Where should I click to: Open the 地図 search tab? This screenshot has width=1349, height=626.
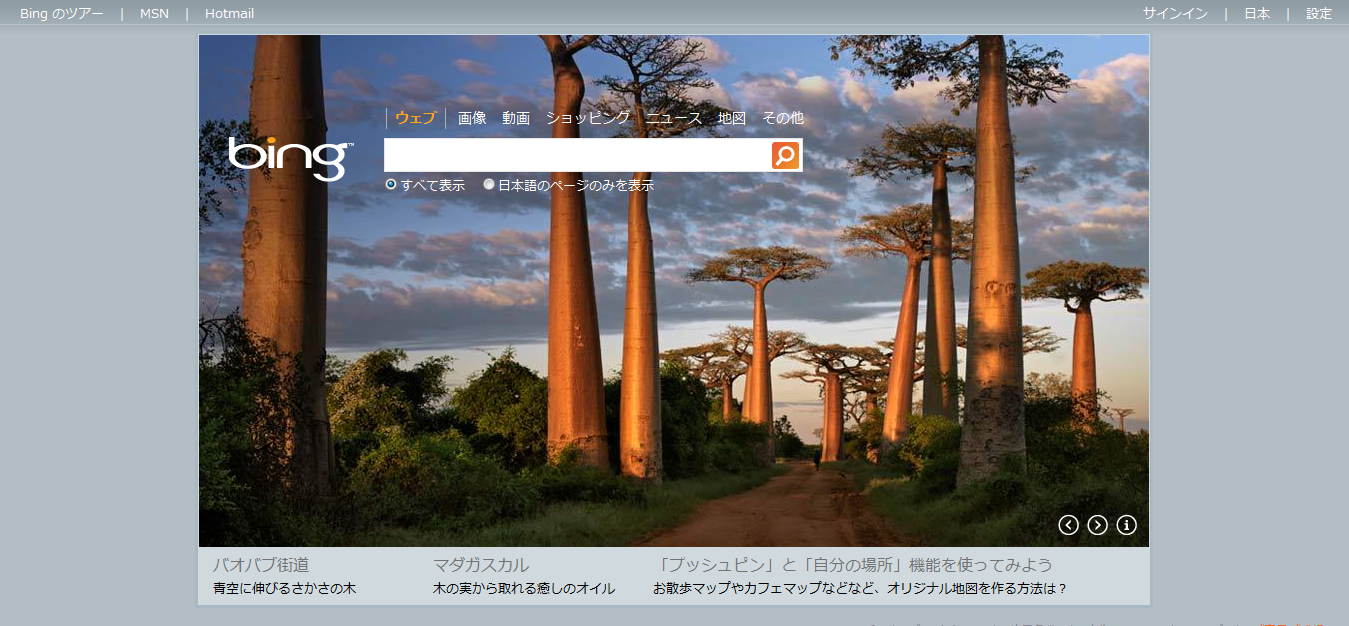(x=732, y=118)
